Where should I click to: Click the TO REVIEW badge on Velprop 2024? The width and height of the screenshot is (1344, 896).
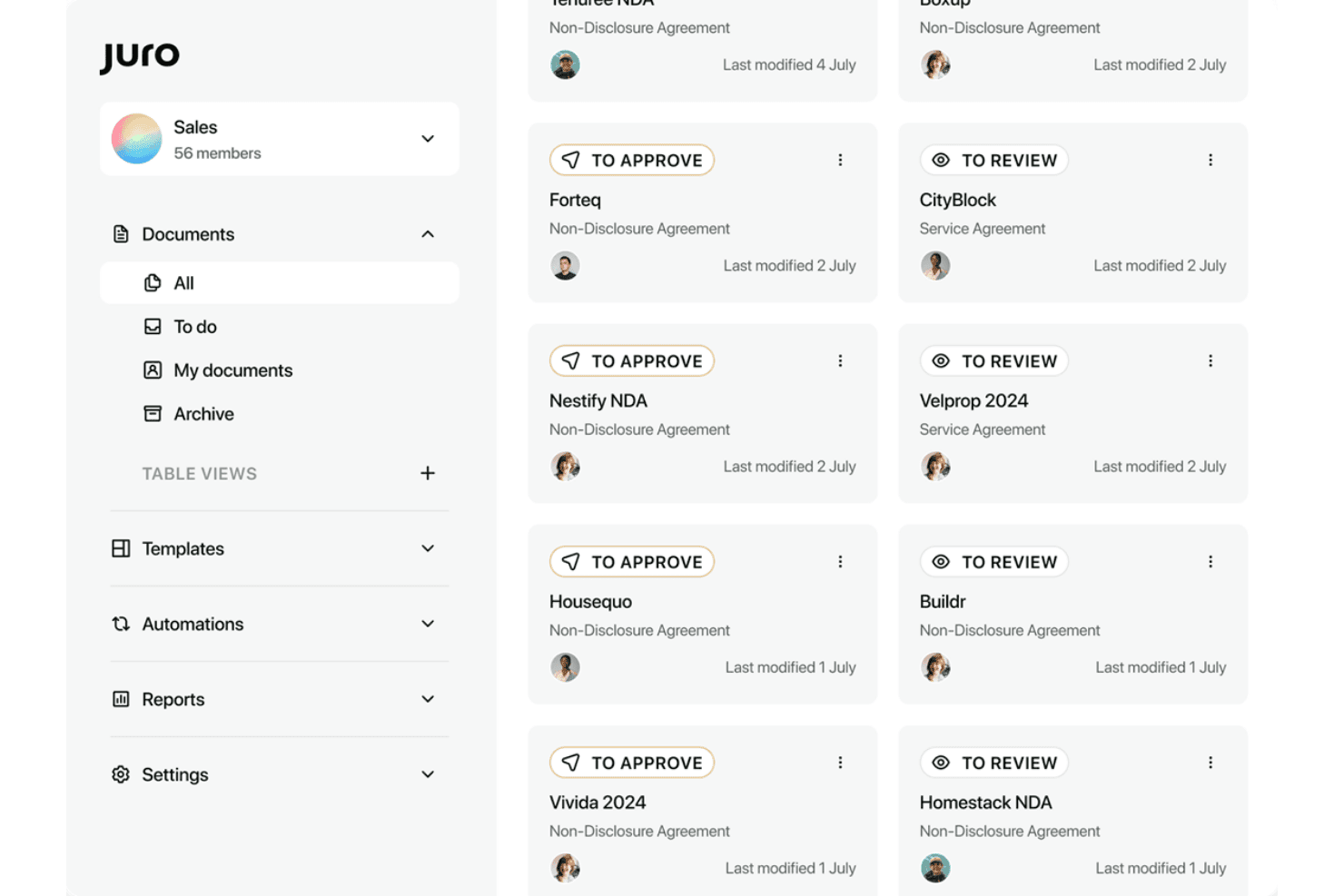994,361
